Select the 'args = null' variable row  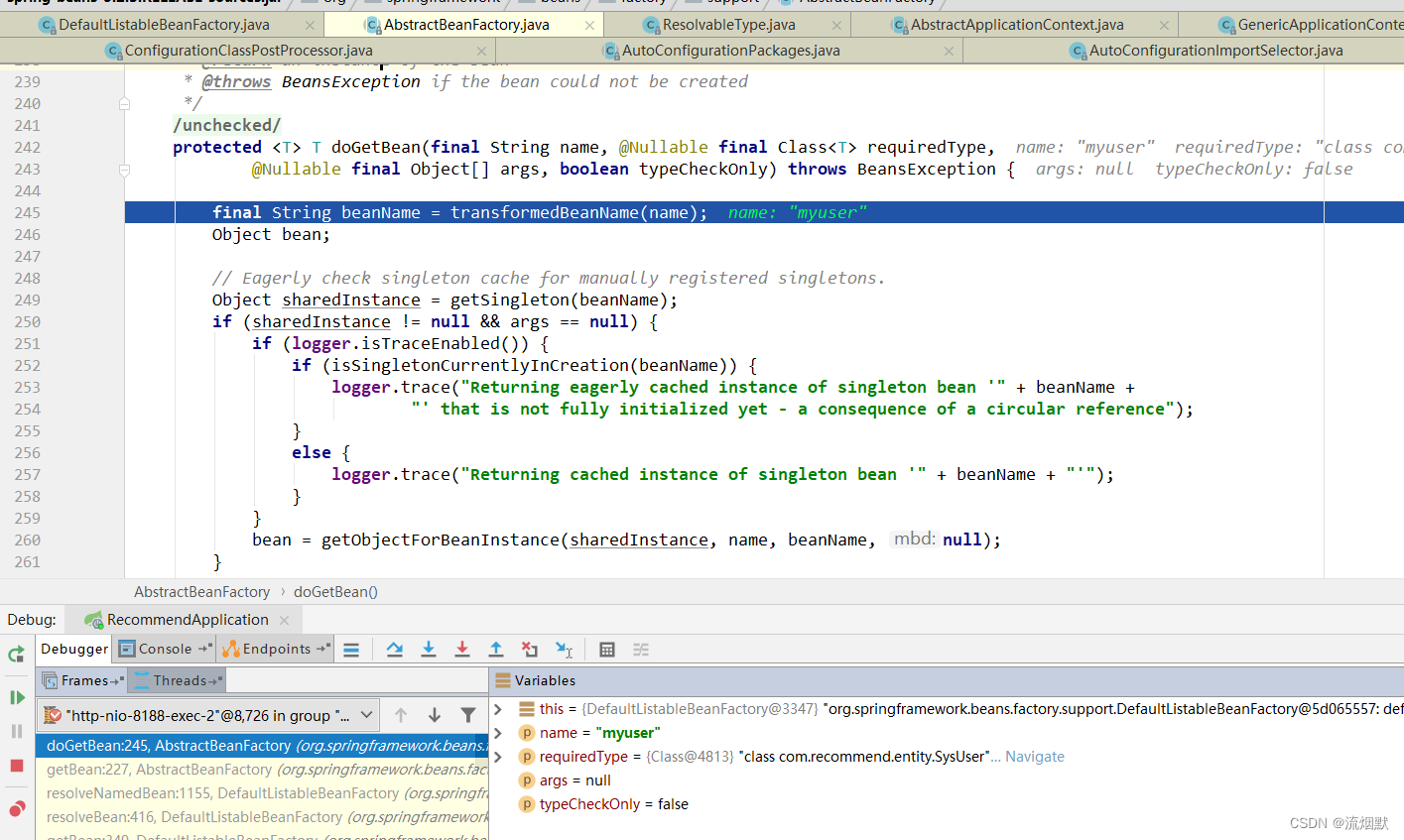pos(948,780)
